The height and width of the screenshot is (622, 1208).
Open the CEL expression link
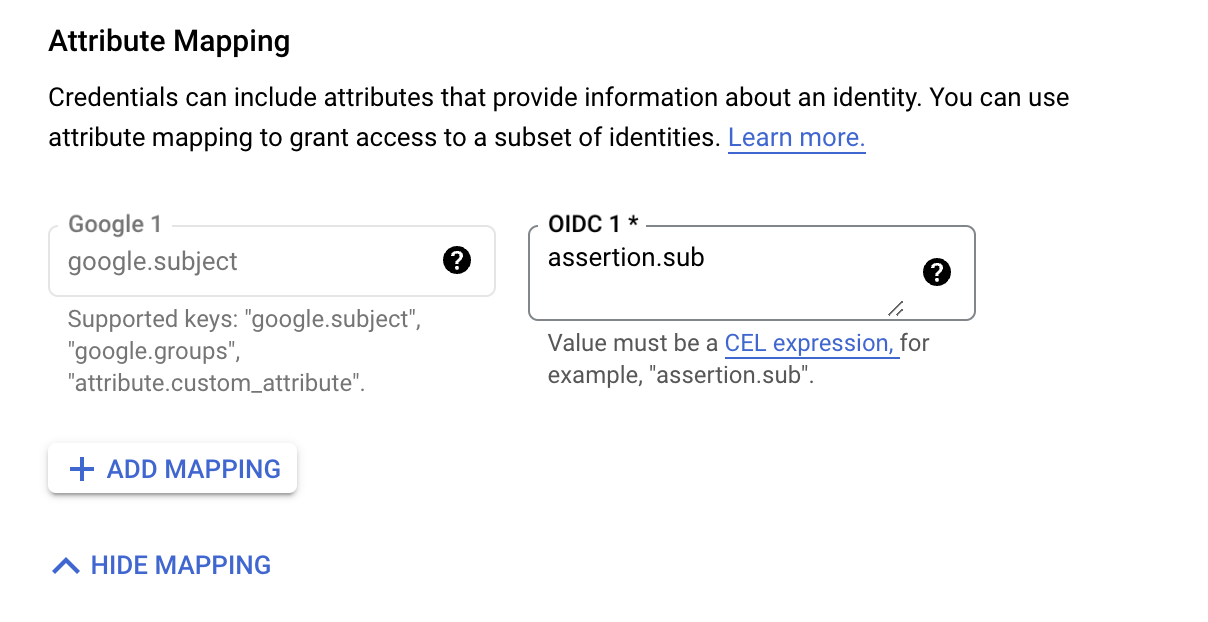point(811,344)
